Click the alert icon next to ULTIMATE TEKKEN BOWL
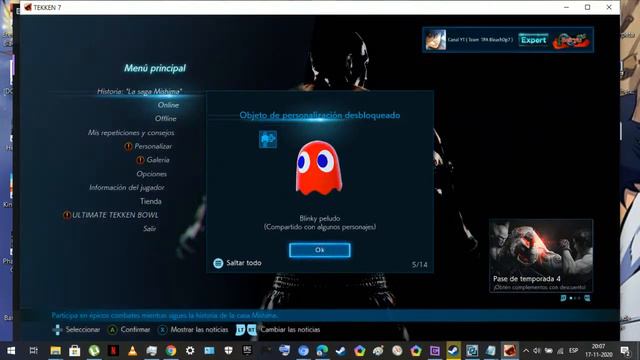Viewport: 640px width, 360px height. 67,215
